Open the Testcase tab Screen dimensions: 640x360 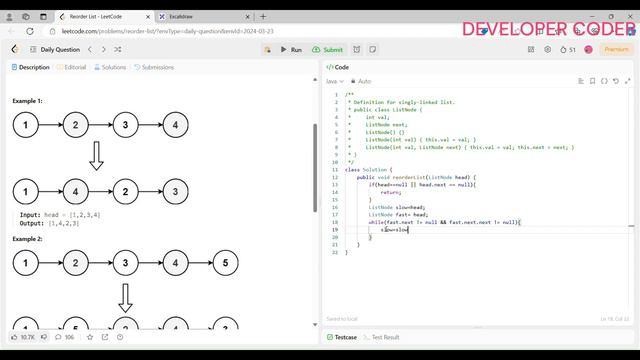click(x=342, y=337)
